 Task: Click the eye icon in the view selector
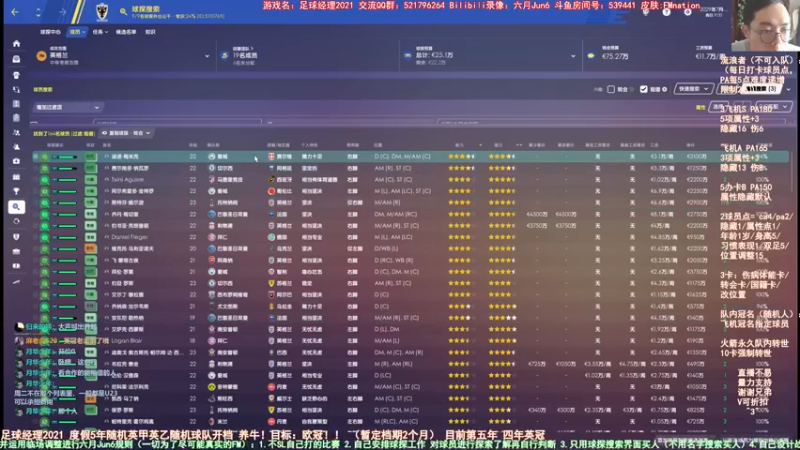coord(105,133)
